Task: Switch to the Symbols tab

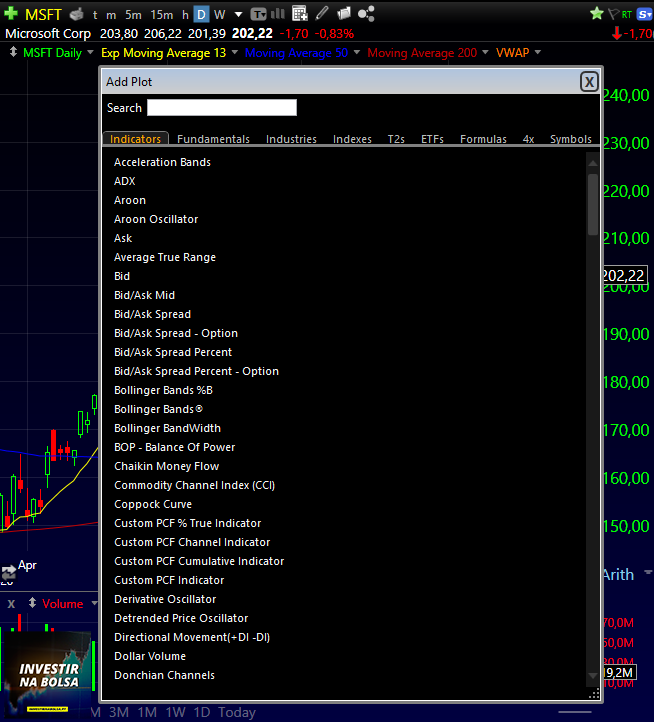Action: (x=571, y=139)
